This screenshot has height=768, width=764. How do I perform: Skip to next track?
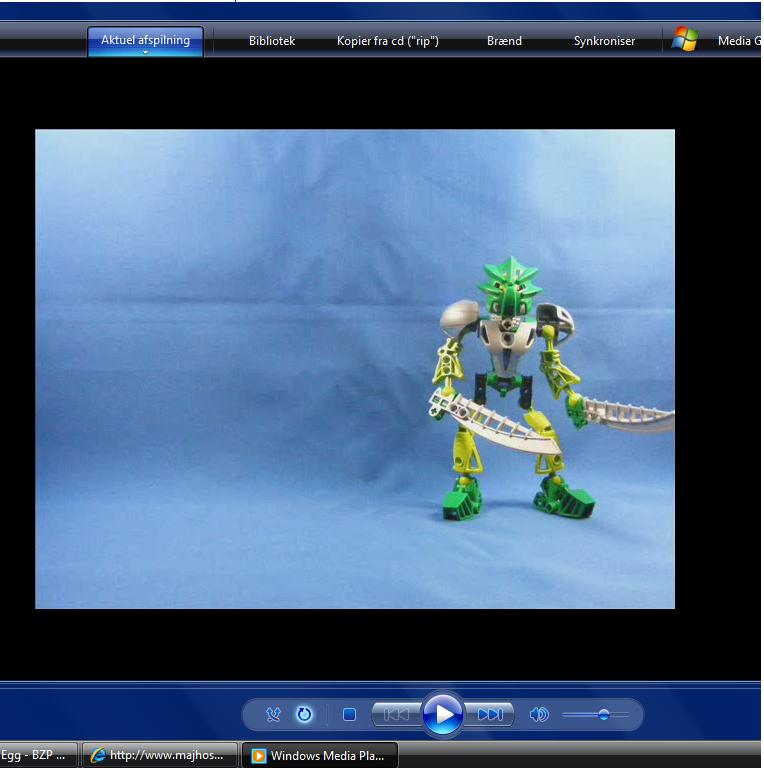(x=489, y=715)
